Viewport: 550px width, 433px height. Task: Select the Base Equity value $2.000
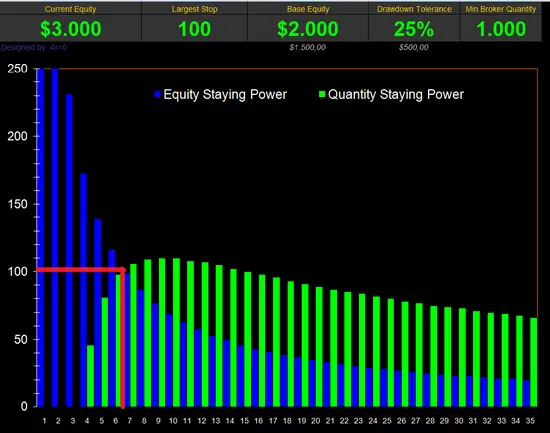308,29
